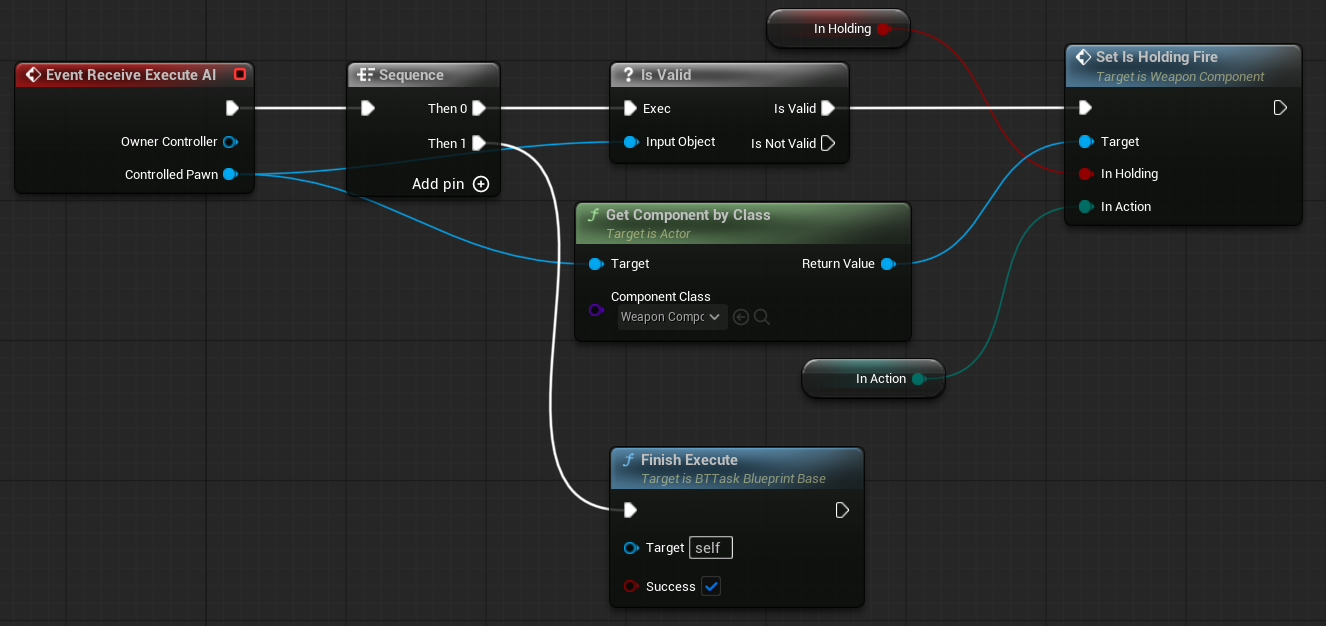Click the Then 1 output pin on Sequence
The height and width of the screenshot is (626, 1326).
(479, 143)
